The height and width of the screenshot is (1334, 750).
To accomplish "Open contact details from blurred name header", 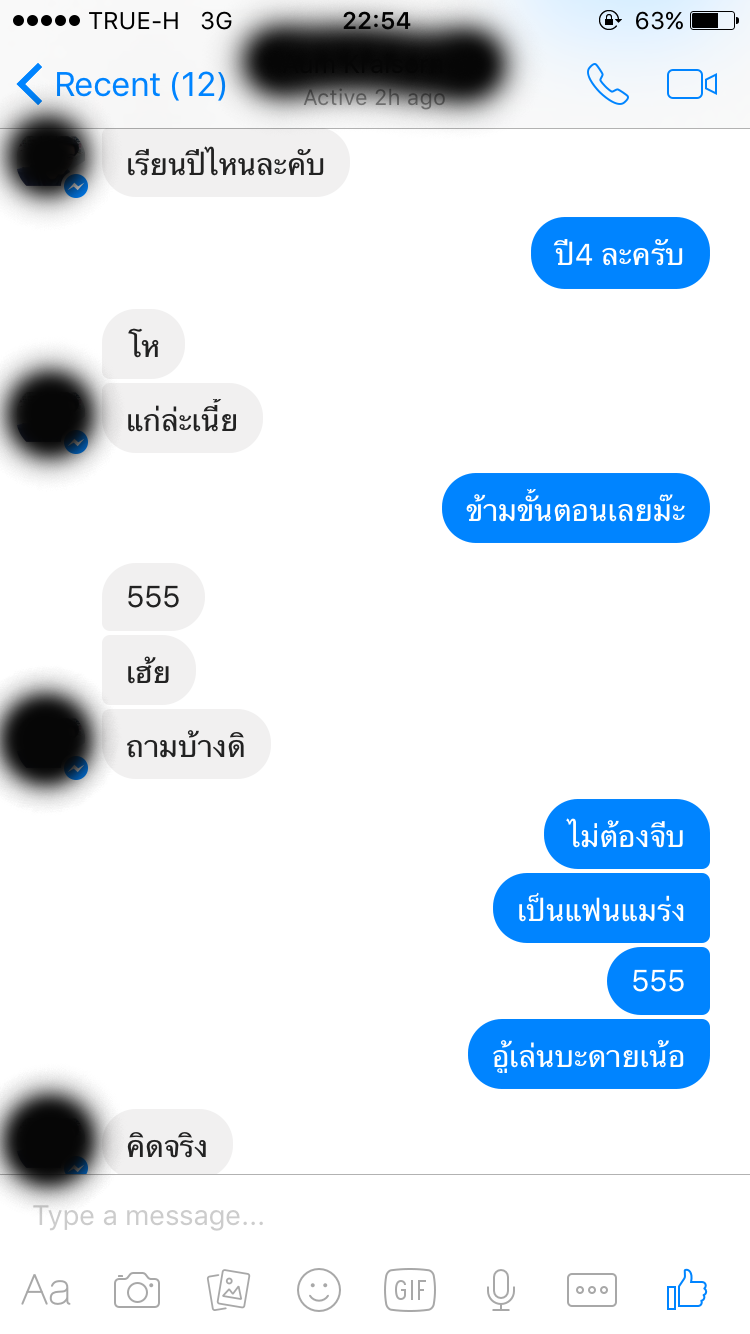I will tap(374, 68).
